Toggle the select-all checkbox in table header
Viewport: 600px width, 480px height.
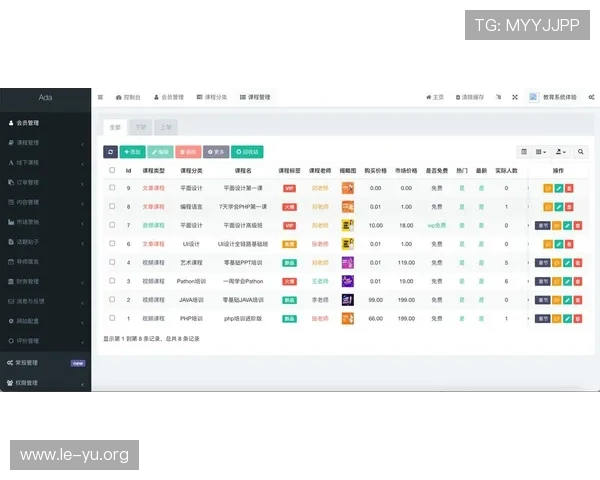click(x=112, y=170)
